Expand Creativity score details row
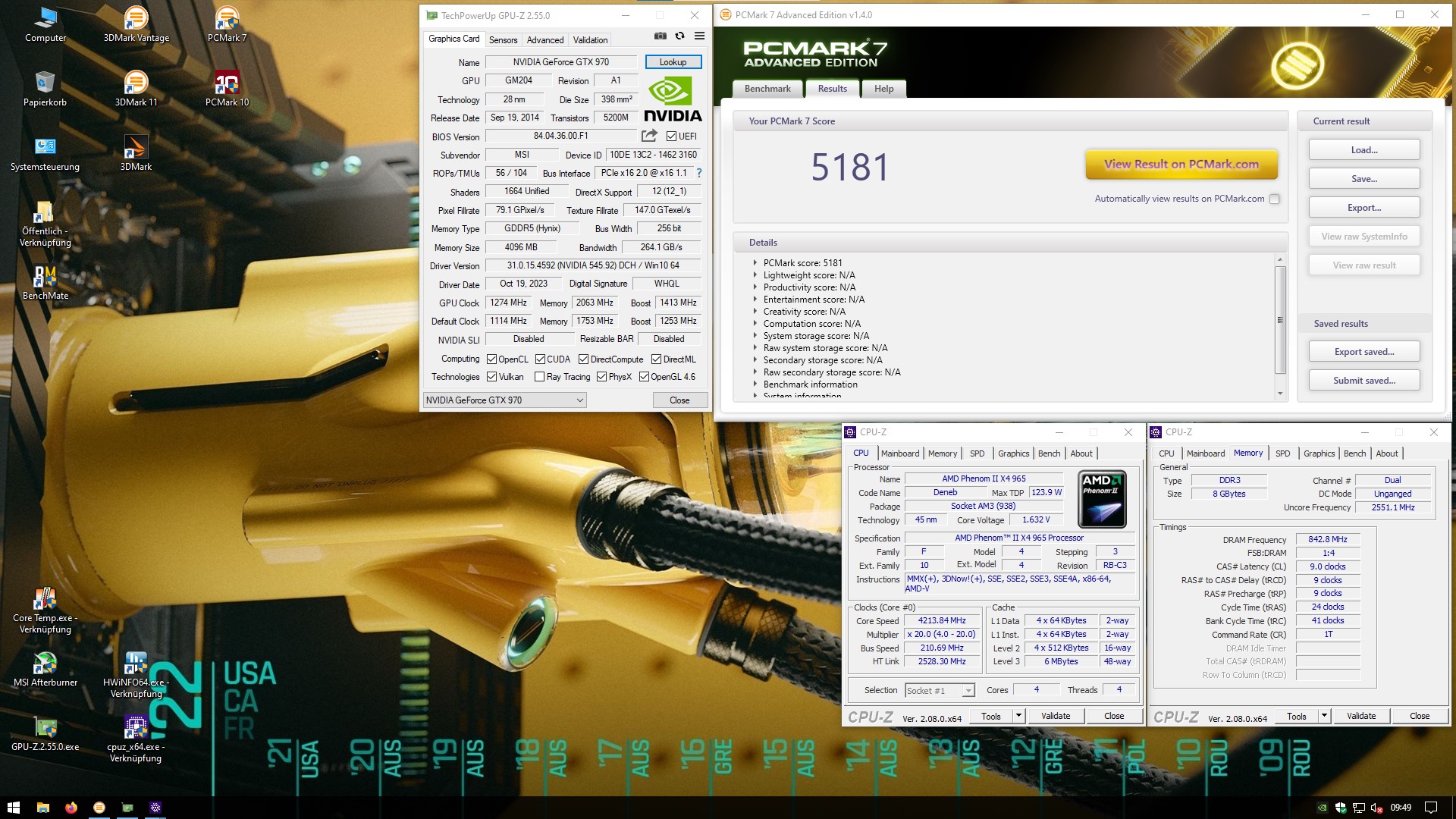The width and height of the screenshot is (1456, 819). 755,312
